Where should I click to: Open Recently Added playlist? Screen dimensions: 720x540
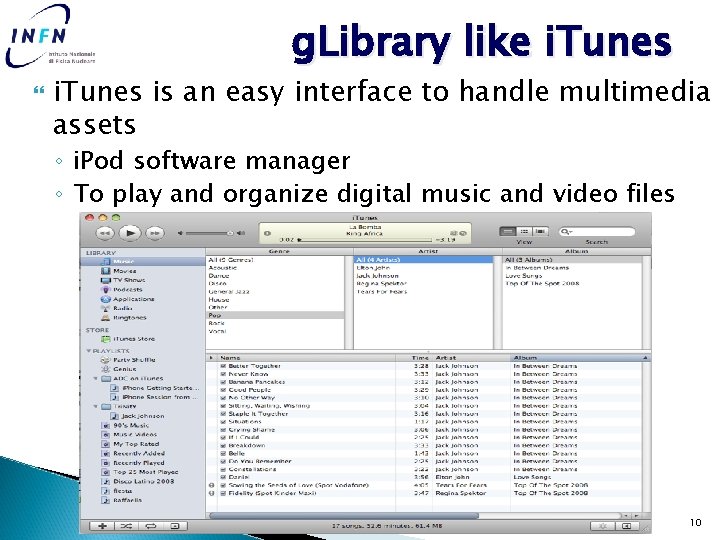pos(142,454)
